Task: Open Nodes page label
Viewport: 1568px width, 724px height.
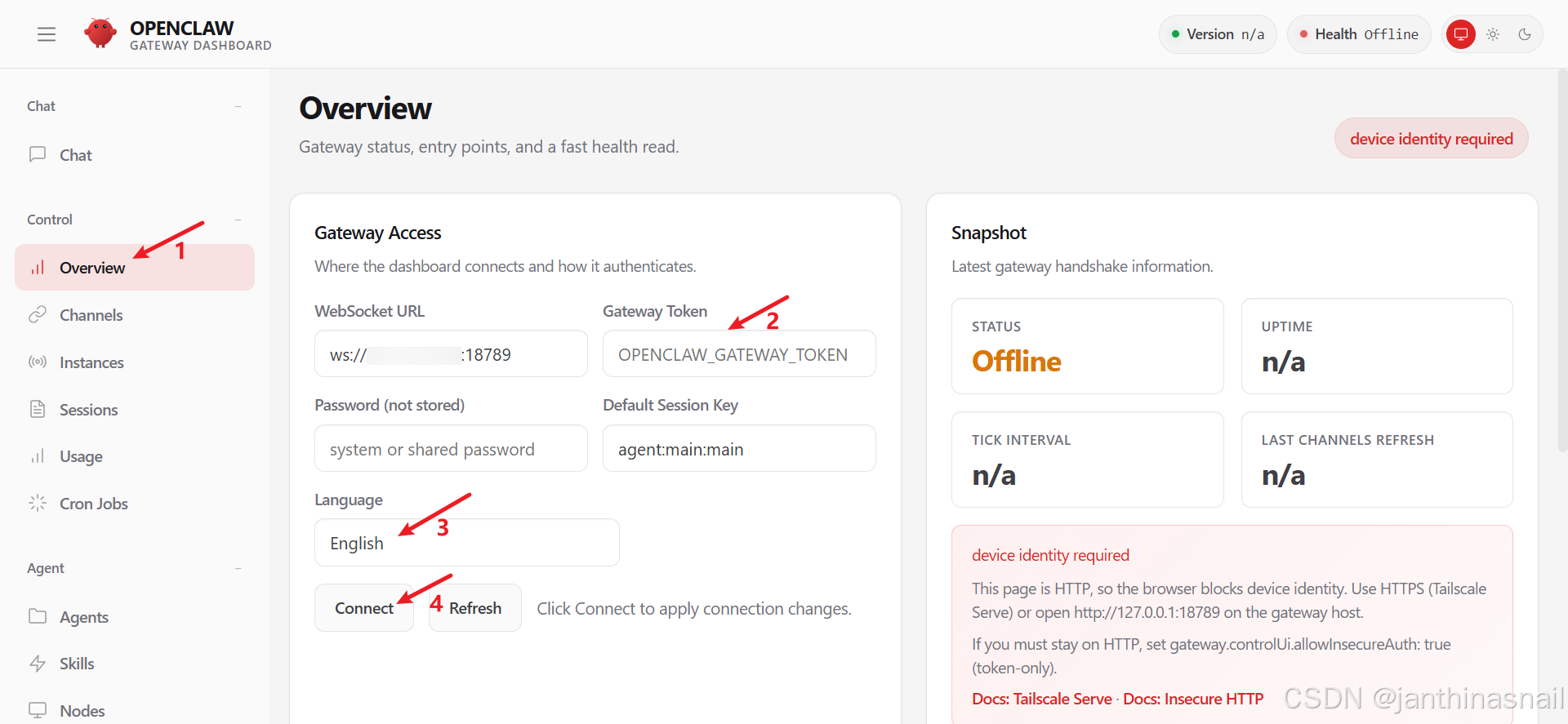Action: coord(82,711)
